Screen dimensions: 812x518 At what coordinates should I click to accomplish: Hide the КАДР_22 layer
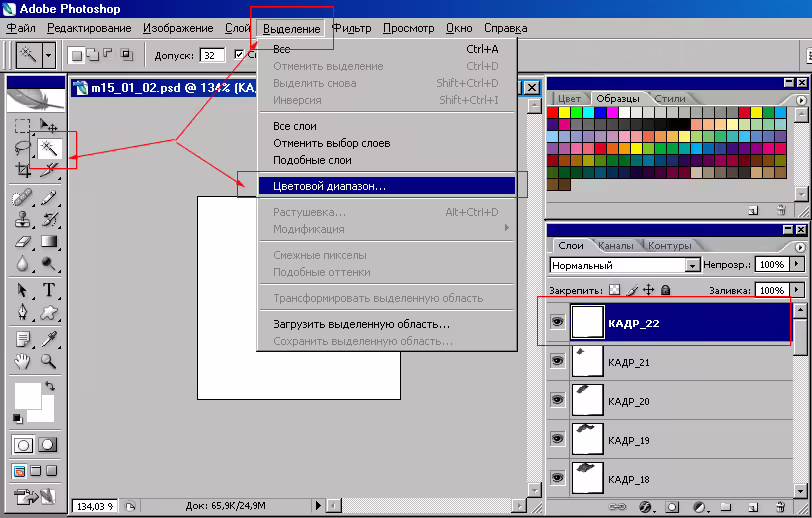[x=557, y=322]
